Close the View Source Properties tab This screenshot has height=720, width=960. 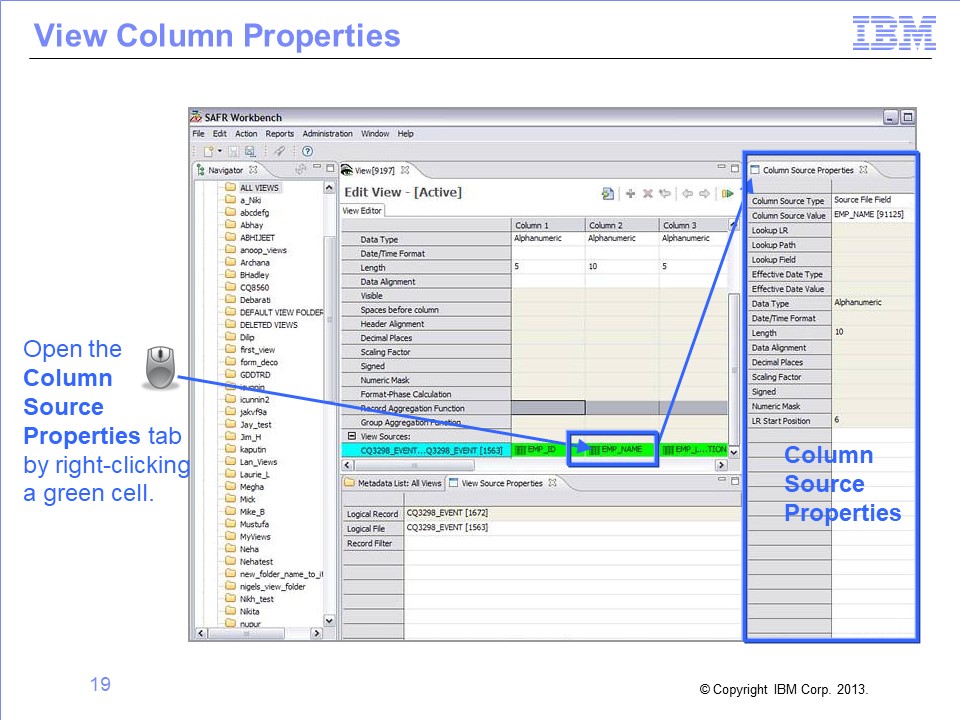pos(552,482)
